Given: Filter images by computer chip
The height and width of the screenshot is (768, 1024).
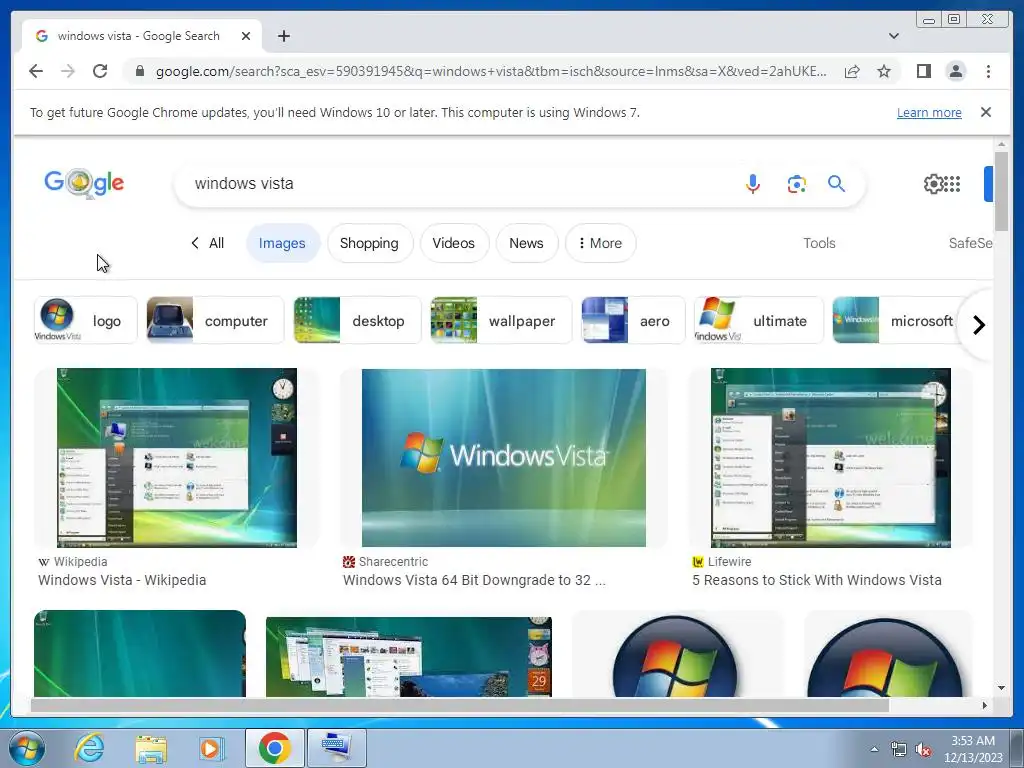Looking at the screenshot, I should click(215, 320).
